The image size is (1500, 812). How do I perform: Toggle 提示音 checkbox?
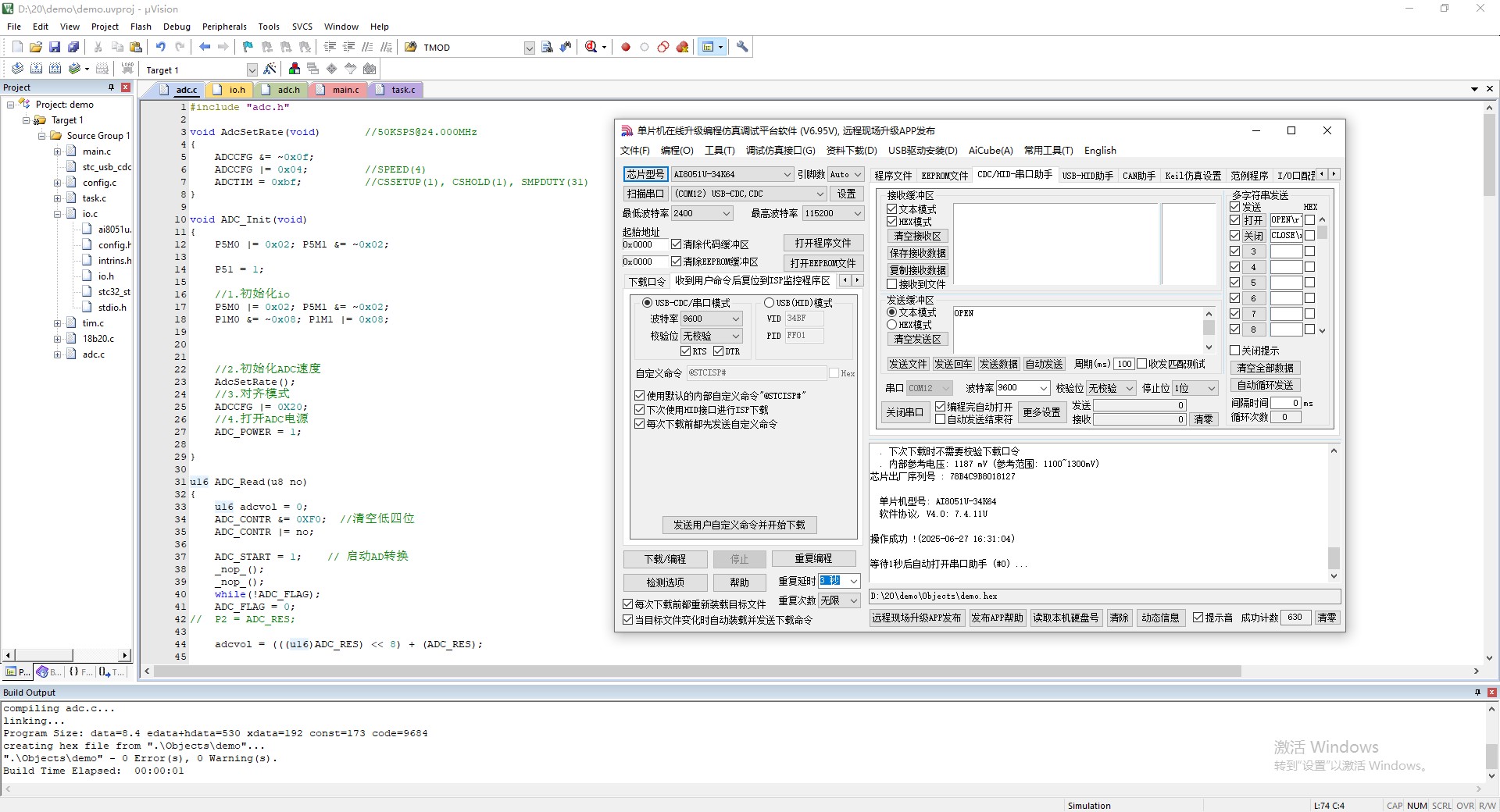tap(1198, 618)
